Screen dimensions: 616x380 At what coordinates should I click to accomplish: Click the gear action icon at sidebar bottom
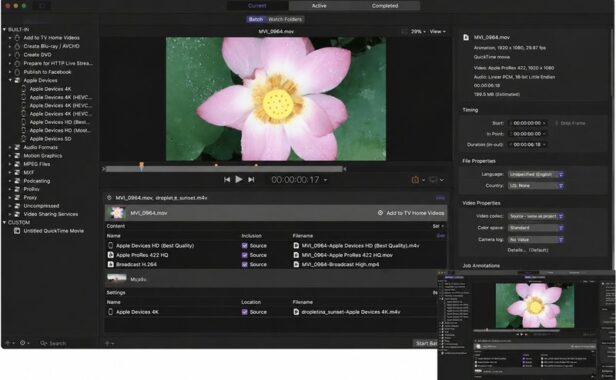pos(23,343)
